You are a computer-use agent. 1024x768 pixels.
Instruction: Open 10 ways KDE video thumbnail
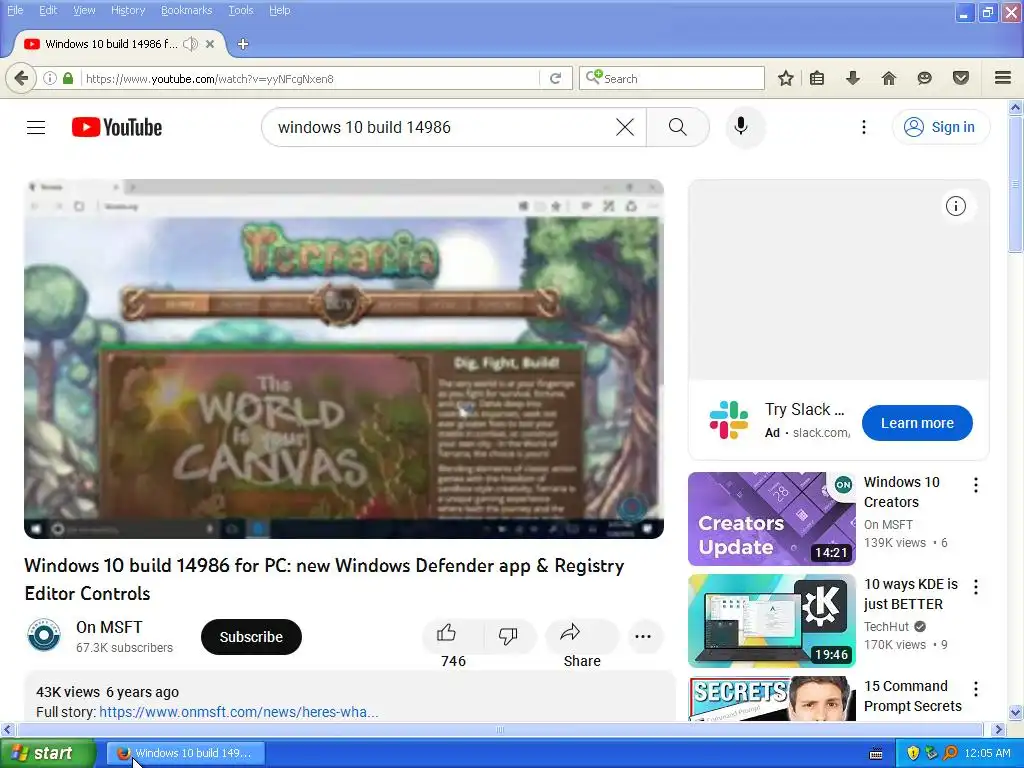point(772,621)
